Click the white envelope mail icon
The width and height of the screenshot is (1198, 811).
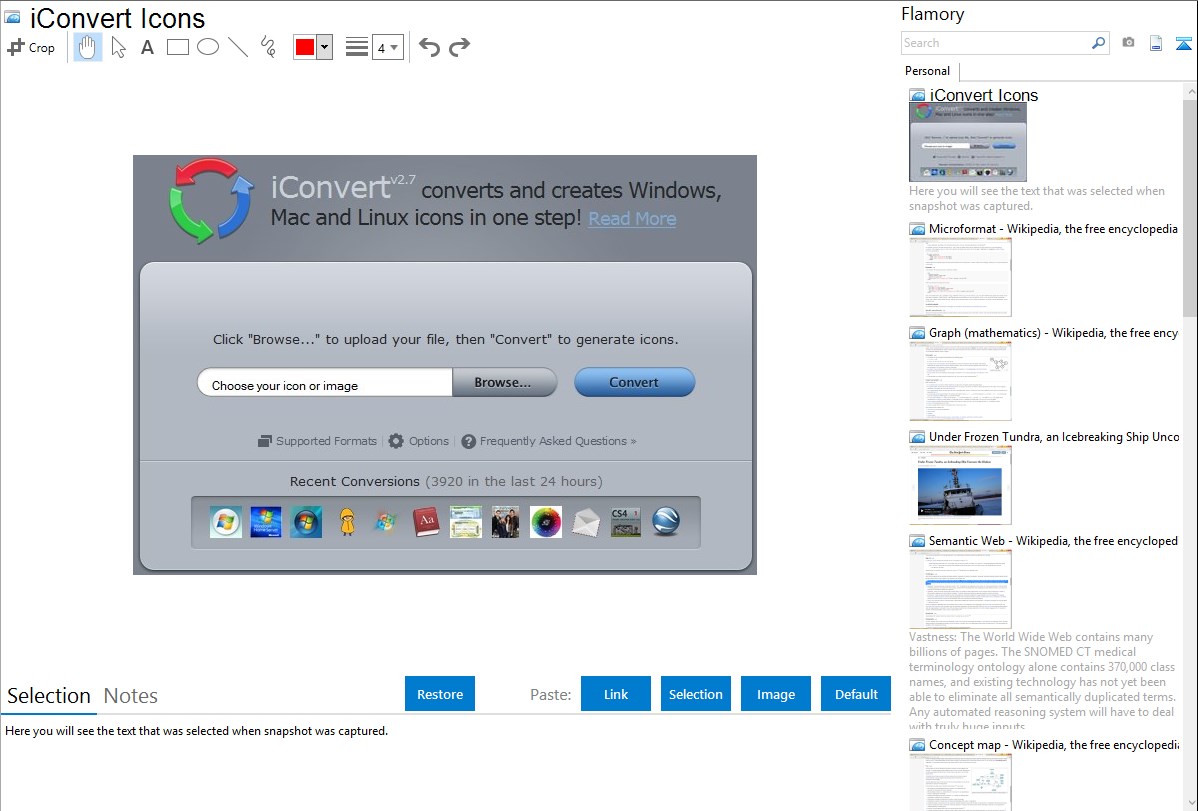coord(586,523)
